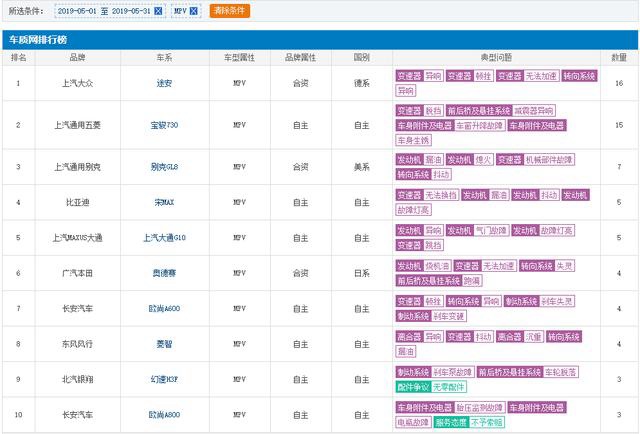Remove the date range filter 2019-05-01 至 2019-05-31

pyautogui.click(x=158, y=11)
